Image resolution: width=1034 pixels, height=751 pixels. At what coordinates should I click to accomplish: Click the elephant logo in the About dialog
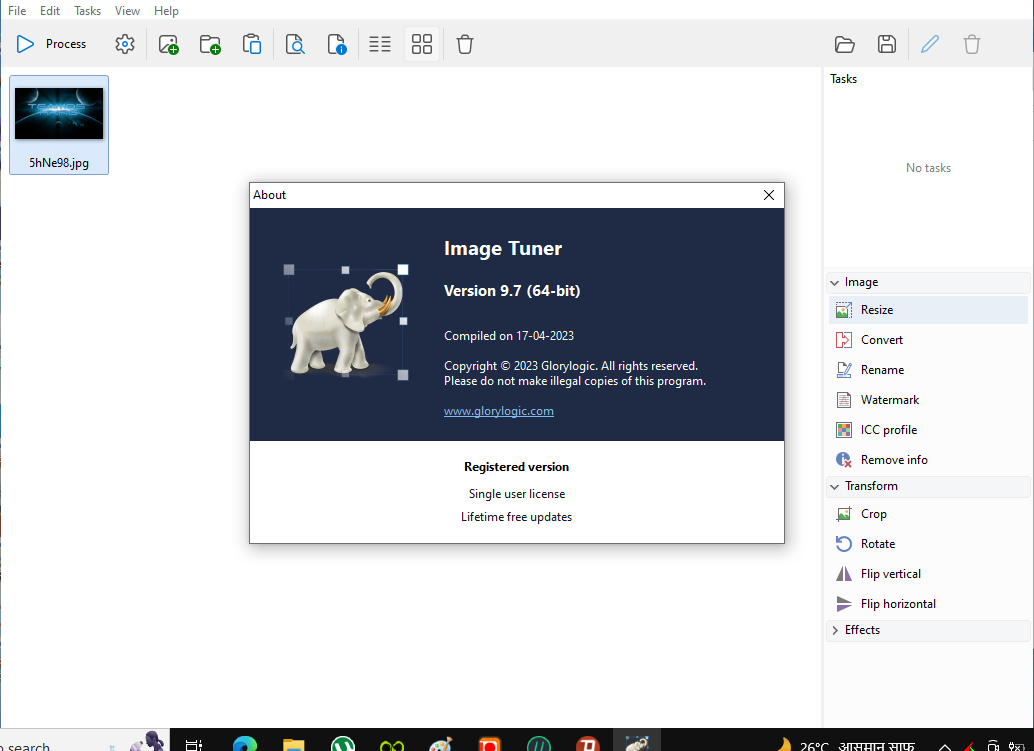click(346, 324)
